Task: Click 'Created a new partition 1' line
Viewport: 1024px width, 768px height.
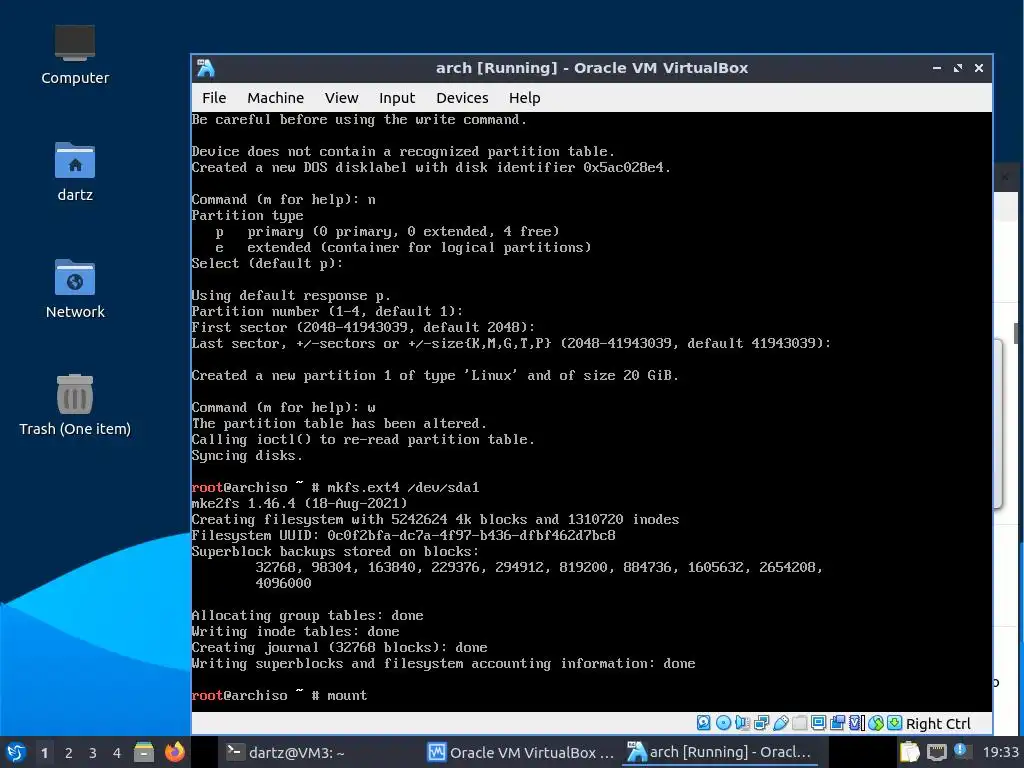Action: click(x=435, y=376)
